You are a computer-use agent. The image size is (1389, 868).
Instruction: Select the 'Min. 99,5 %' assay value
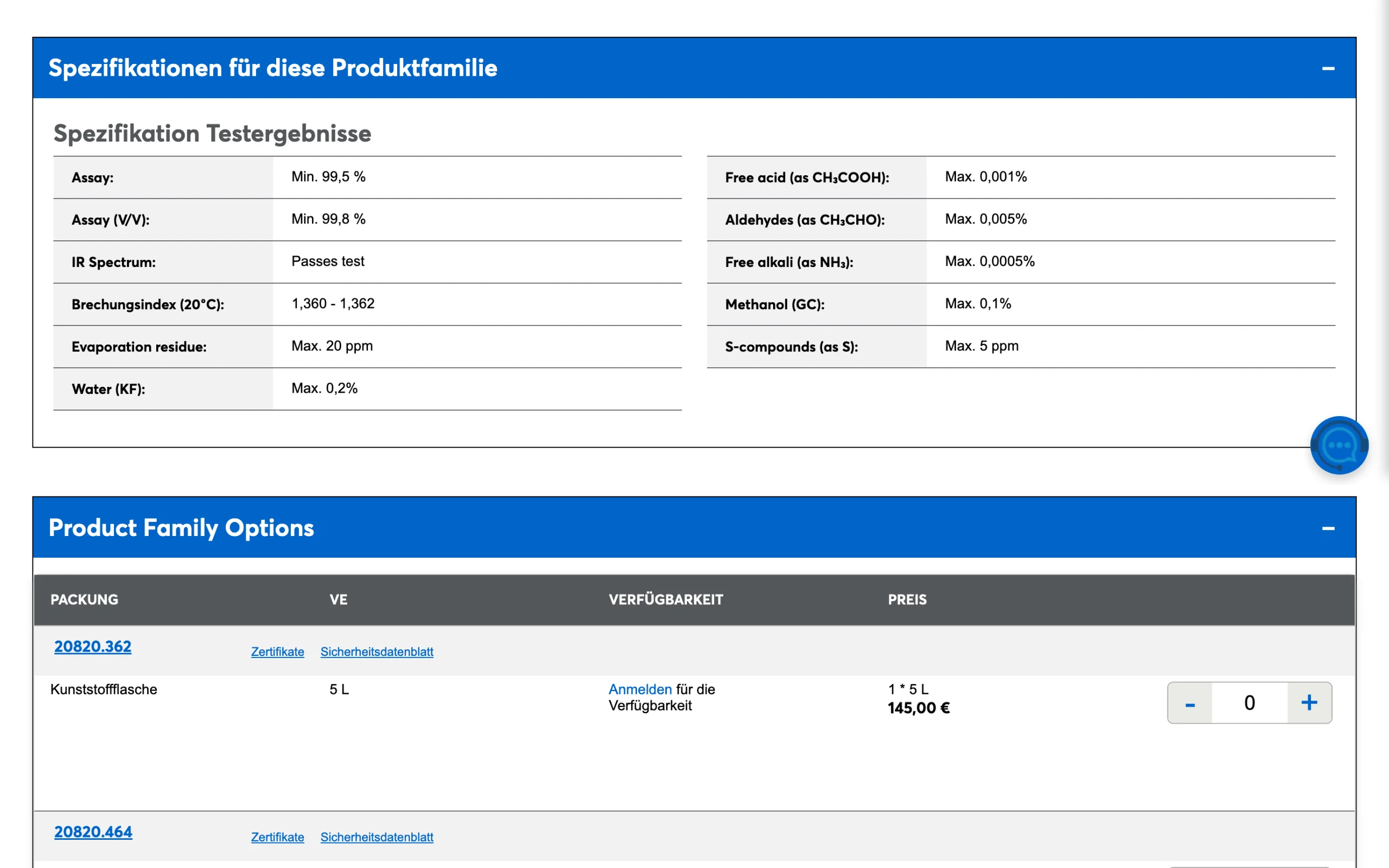click(x=328, y=177)
